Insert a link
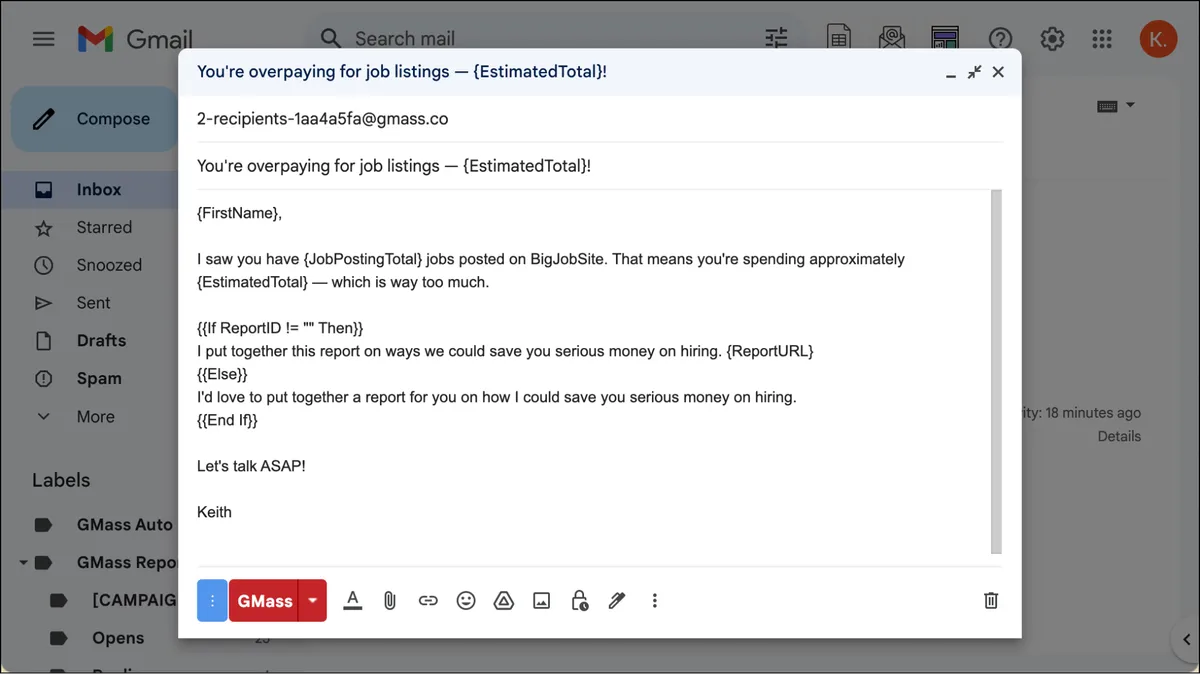The width and height of the screenshot is (1200, 674). coord(428,601)
